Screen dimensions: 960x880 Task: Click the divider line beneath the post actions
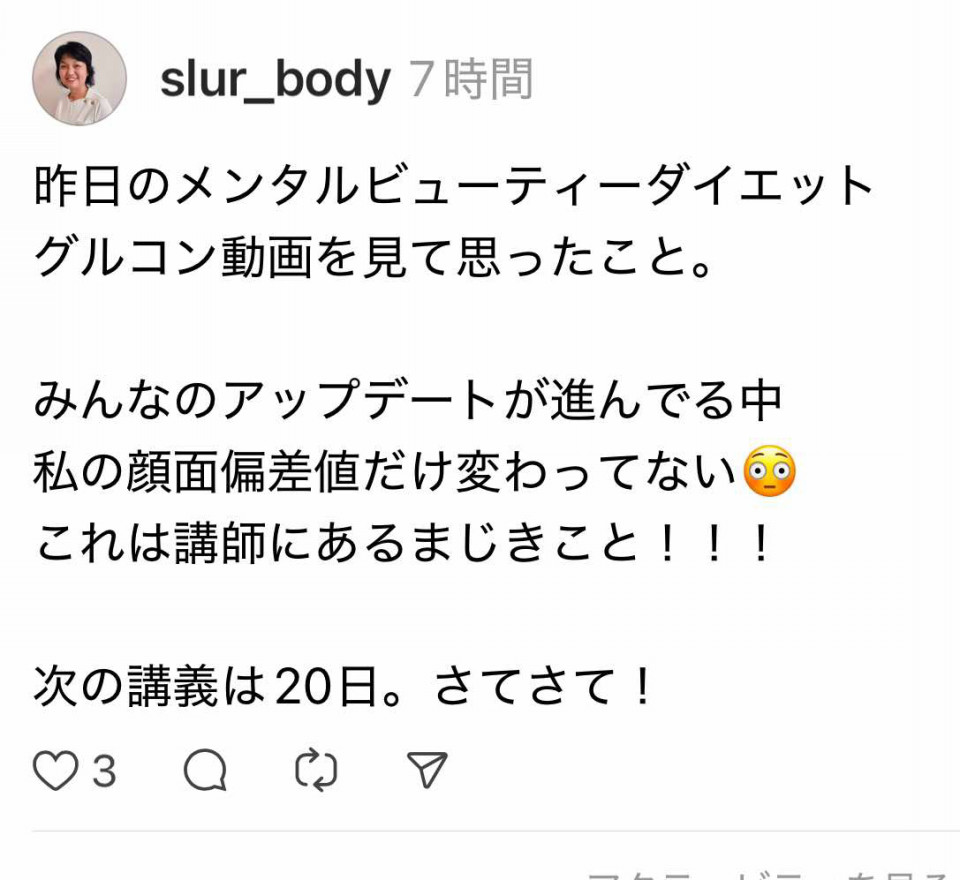496,832
